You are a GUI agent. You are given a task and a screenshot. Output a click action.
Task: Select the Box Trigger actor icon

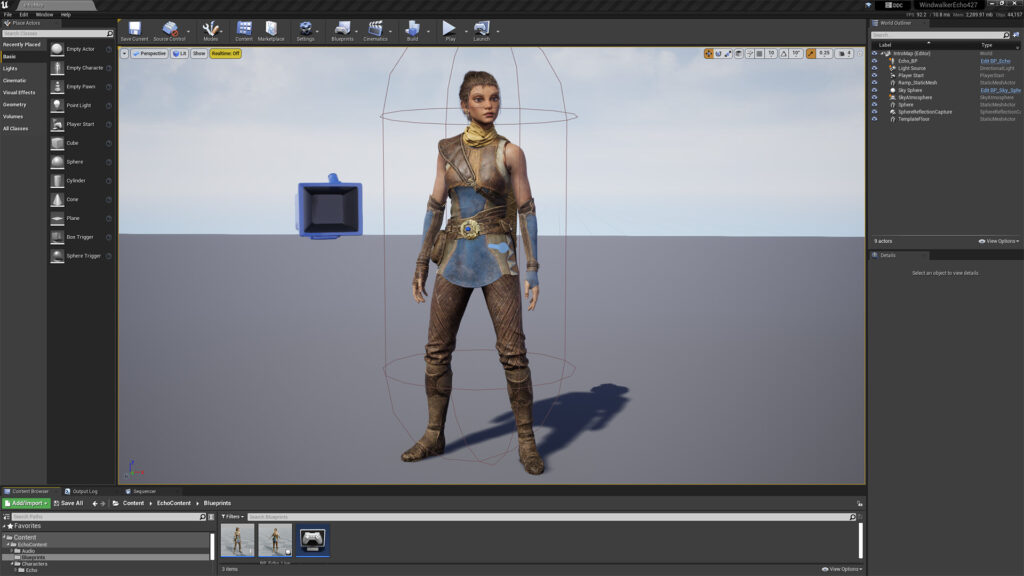tap(57, 237)
